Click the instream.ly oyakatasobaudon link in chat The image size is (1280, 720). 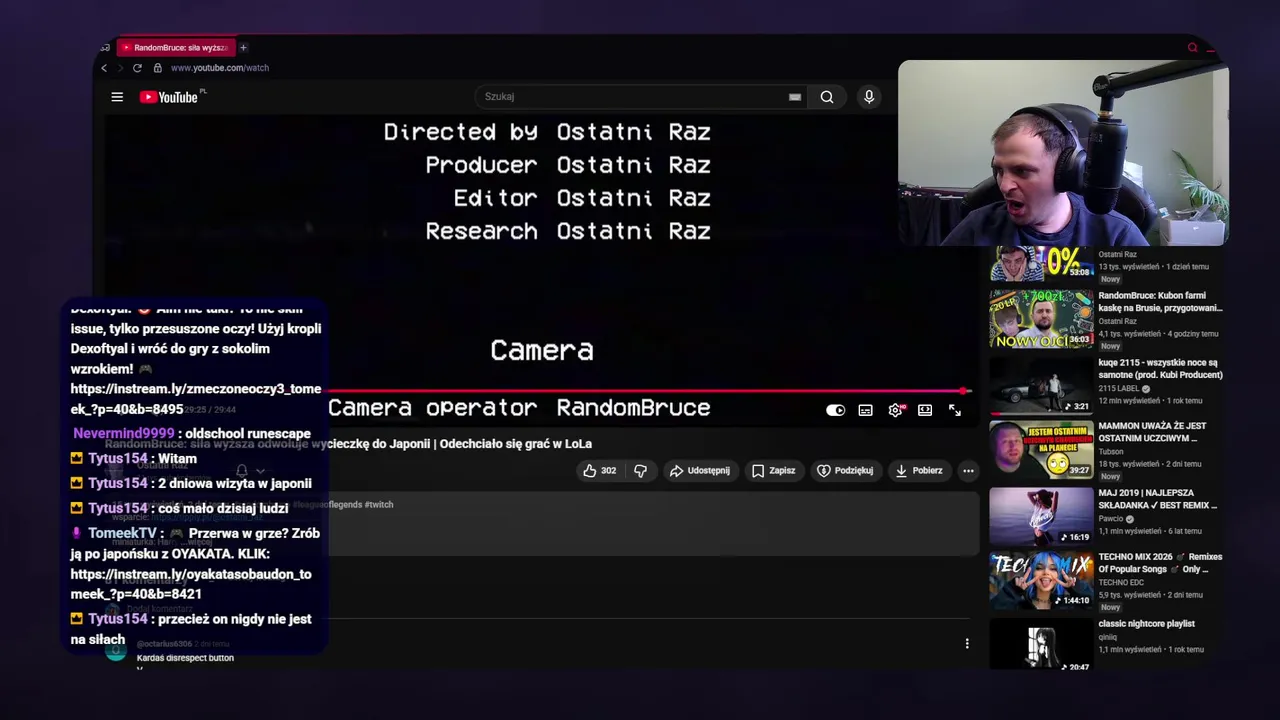tap(191, 584)
